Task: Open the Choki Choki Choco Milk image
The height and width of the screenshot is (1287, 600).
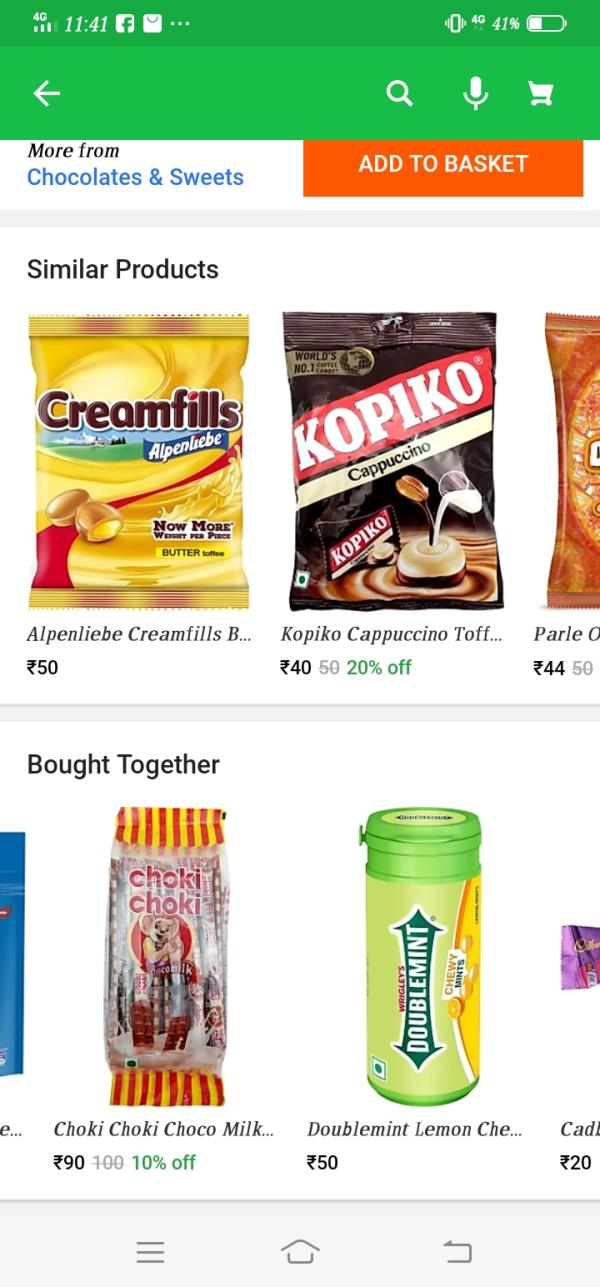Action: (x=167, y=956)
